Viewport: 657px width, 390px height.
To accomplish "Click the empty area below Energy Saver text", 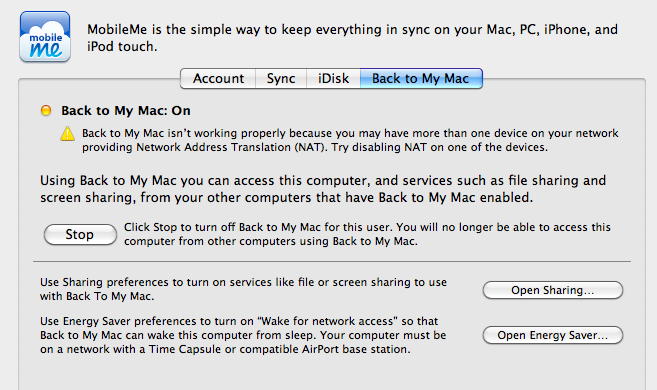I will (x=332, y=374).
